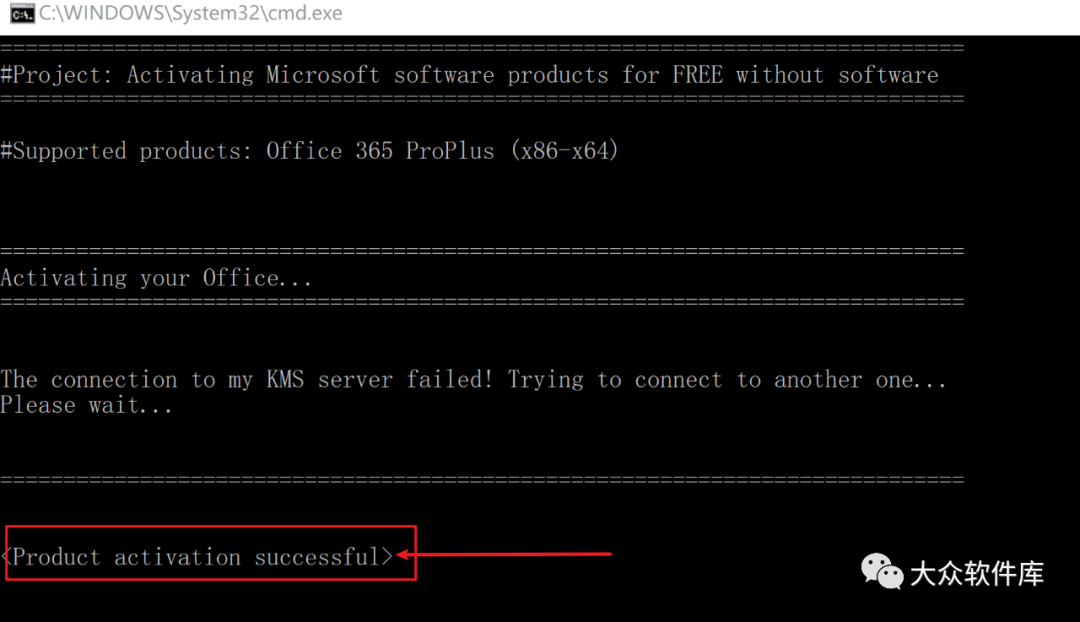Click the word "FREE" in the project line
1080x622 pixels.
[697, 75]
